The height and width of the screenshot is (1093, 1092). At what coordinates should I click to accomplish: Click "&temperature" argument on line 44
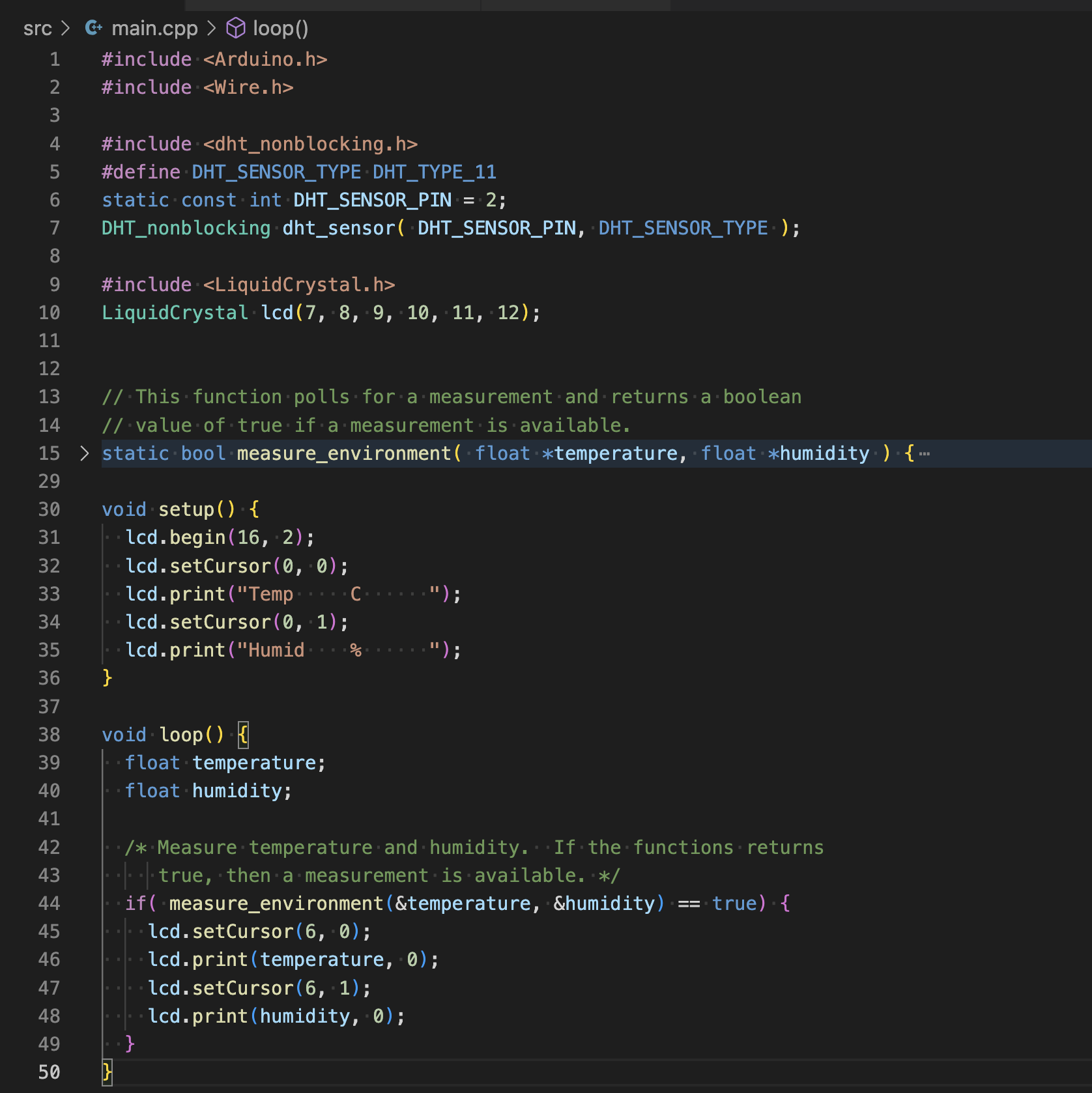(463, 903)
